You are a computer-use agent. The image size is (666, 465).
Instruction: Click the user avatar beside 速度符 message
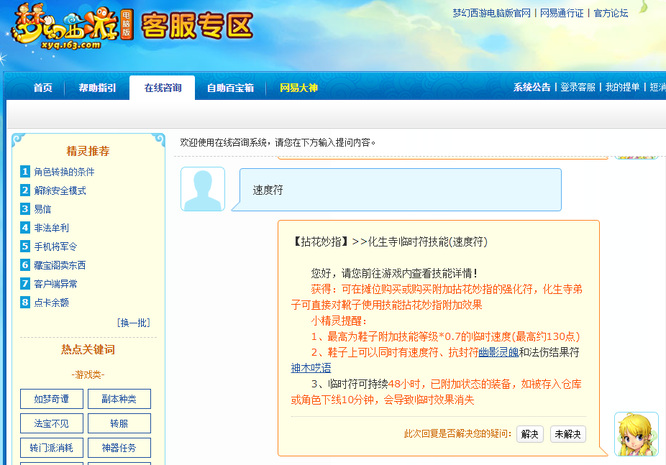pyautogui.click(x=203, y=189)
